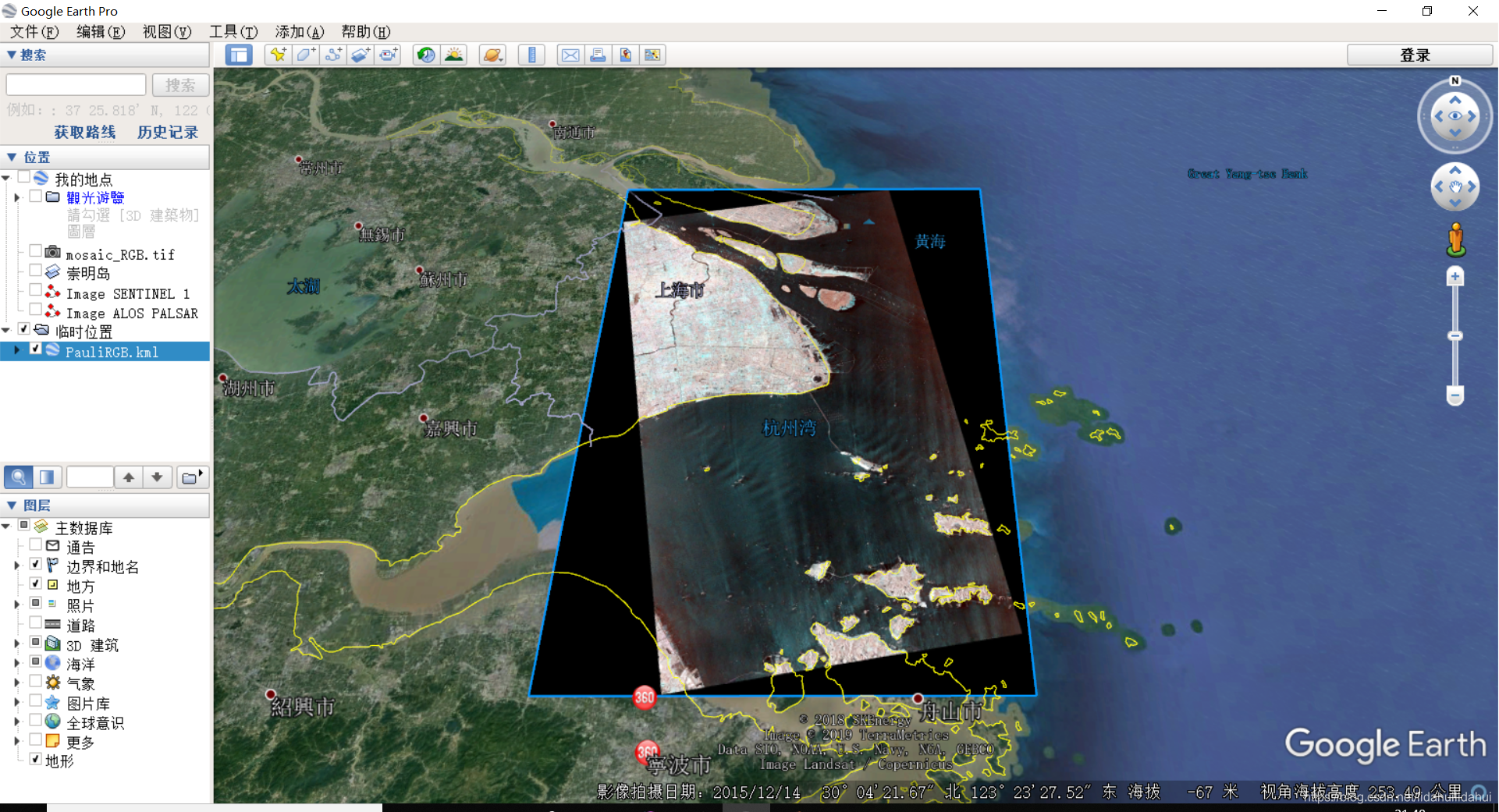The height and width of the screenshot is (812, 1499).
Task: Click the Places filter text field
Action: [90, 477]
